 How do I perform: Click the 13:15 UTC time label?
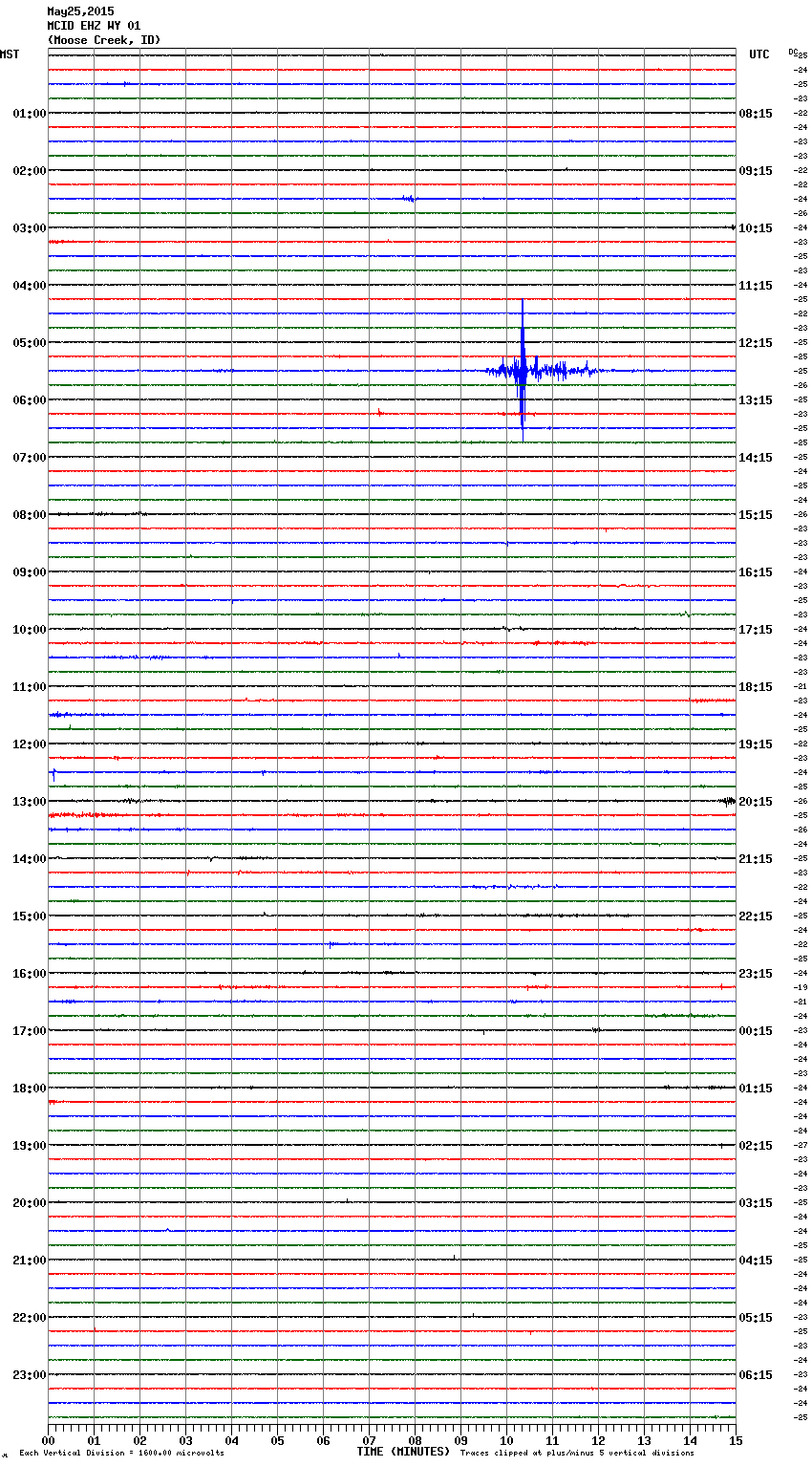point(756,400)
